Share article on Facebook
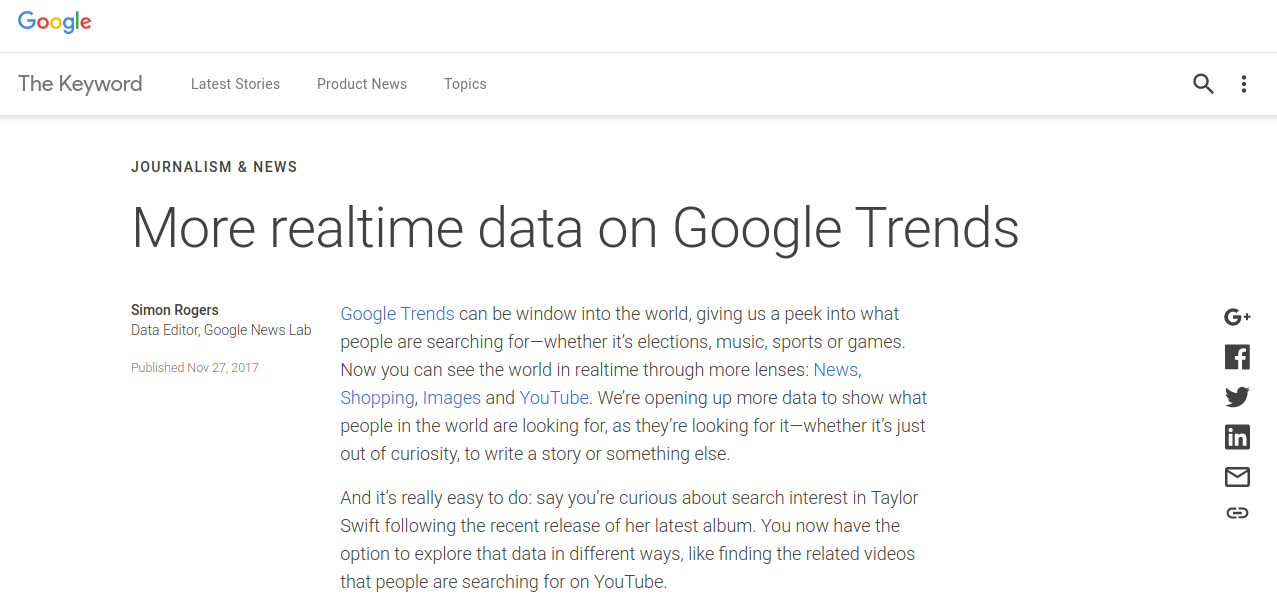 (1237, 357)
